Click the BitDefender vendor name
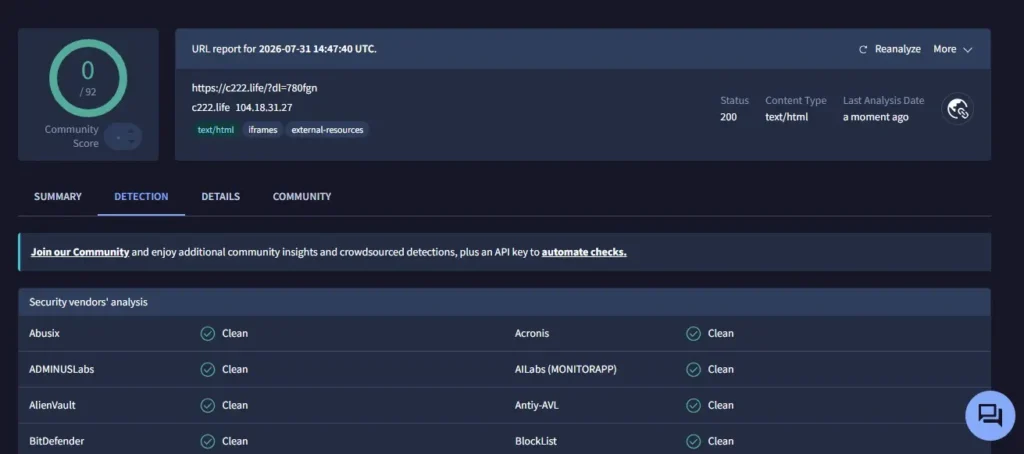Screen dimensions: 1024x454 [x=56, y=442]
